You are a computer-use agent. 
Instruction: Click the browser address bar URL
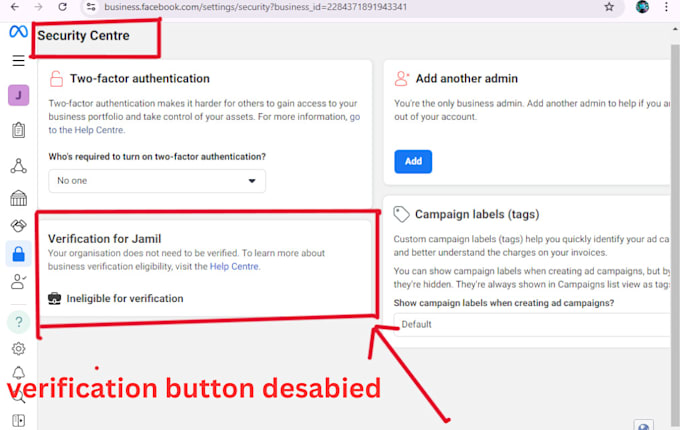coord(255,7)
